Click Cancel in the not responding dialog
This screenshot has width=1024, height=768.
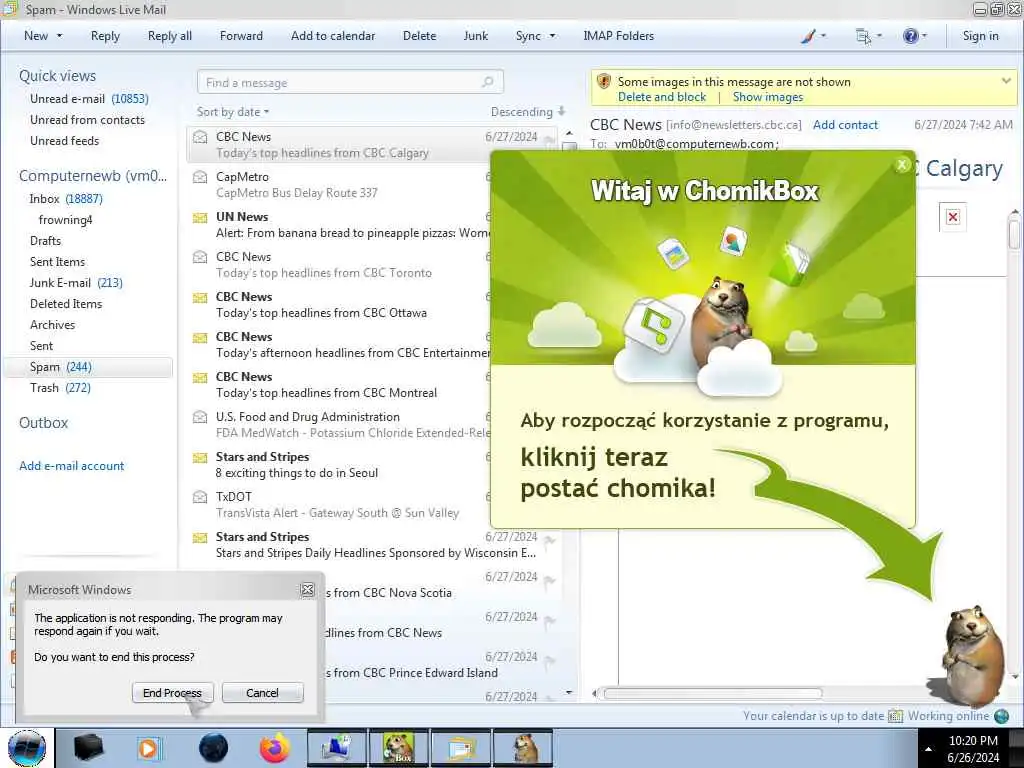pos(263,693)
